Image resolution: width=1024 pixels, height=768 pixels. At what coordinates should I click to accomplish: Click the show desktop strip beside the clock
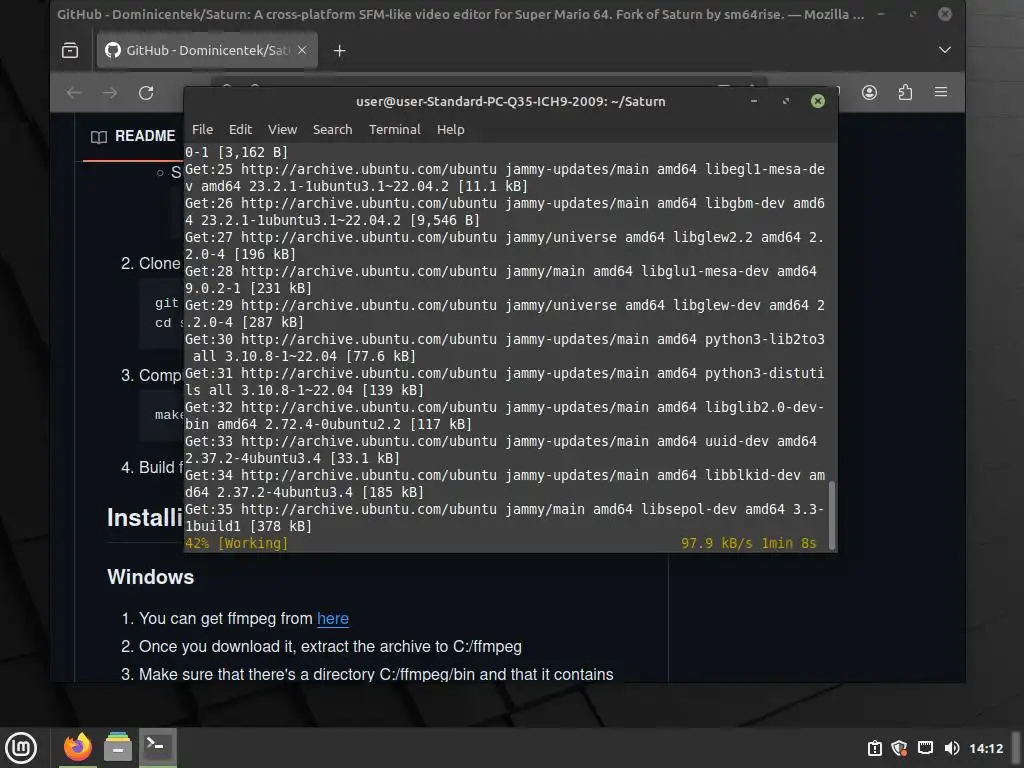point(1016,748)
